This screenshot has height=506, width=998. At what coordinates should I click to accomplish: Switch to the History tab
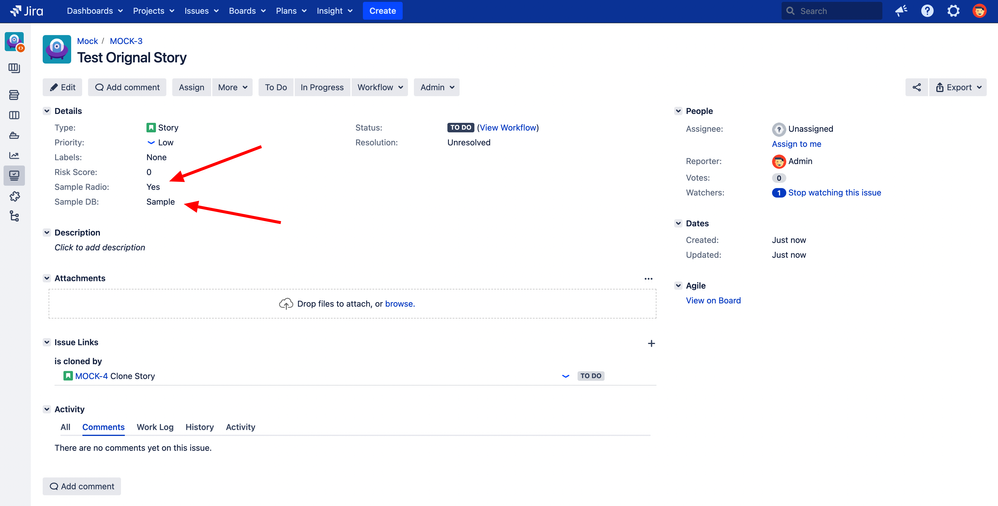coord(199,427)
